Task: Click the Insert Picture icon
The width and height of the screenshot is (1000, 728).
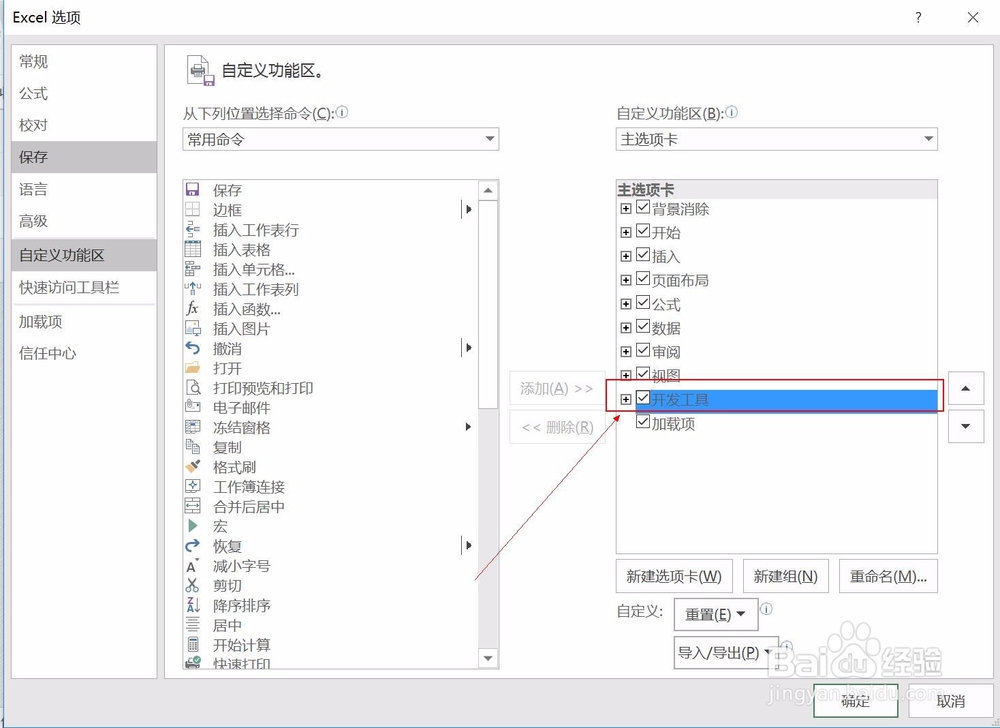Action: tap(193, 328)
